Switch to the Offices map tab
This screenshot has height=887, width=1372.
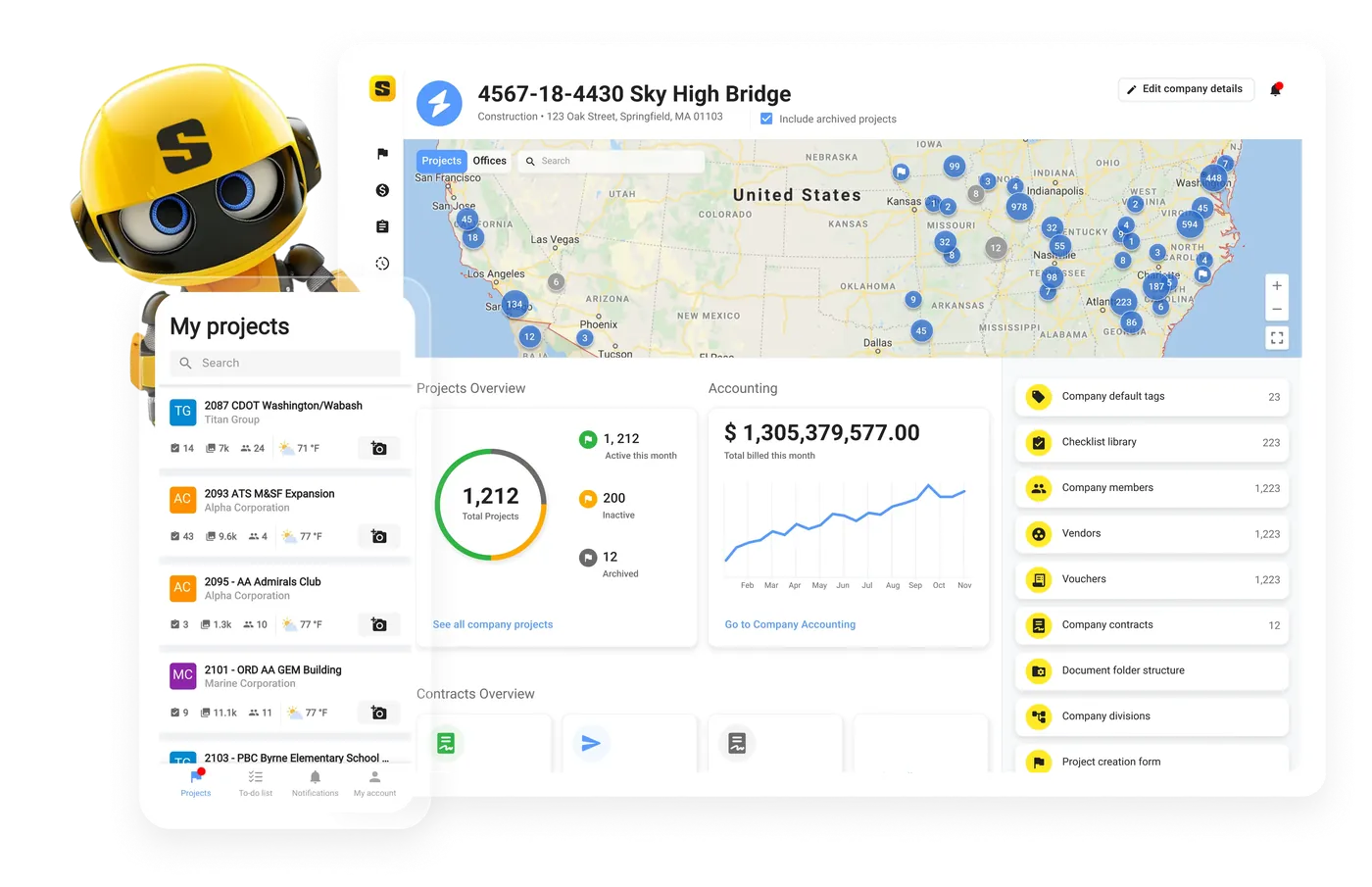coord(489,161)
